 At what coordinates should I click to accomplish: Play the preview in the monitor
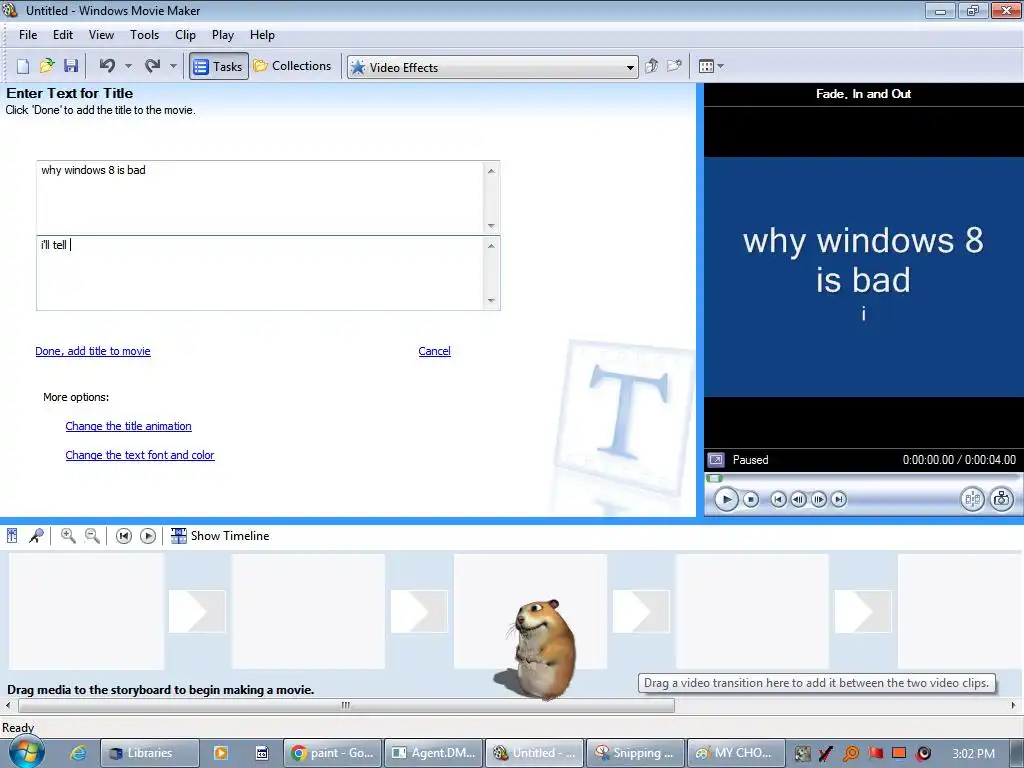726,500
